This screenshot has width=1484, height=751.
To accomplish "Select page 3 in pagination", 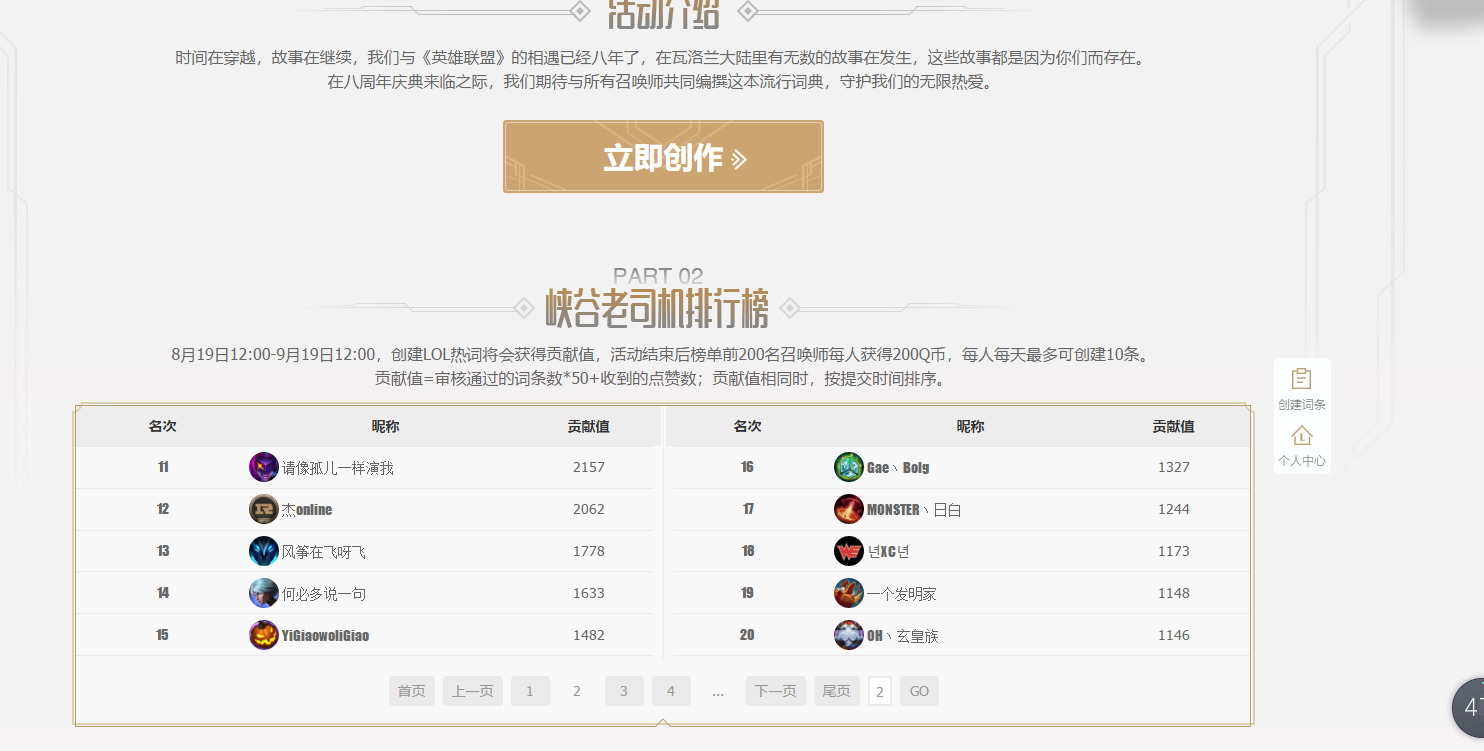I will 624,691.
